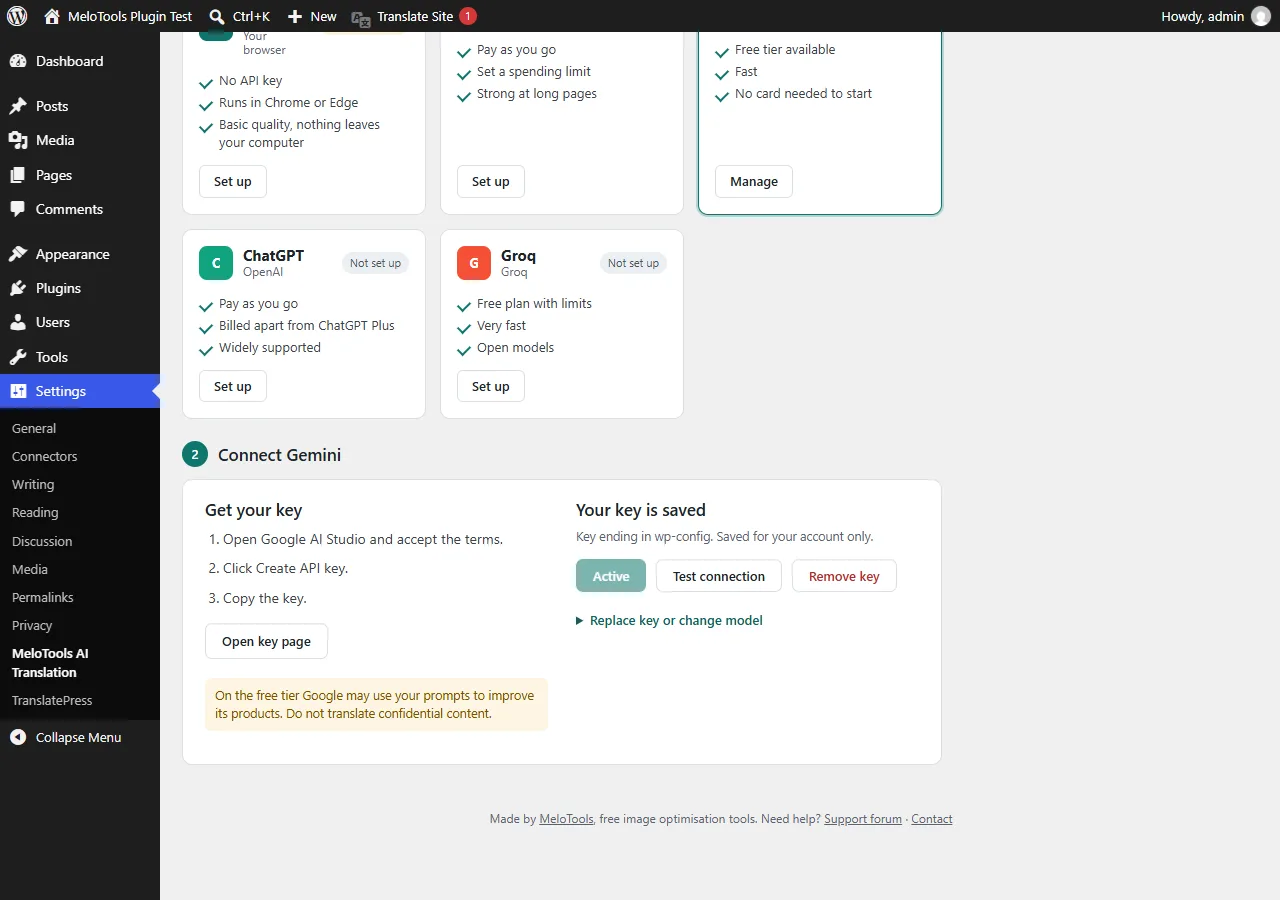1280x900 pixels.
Task: Click the Test connection button
Action: click(719, 576)
